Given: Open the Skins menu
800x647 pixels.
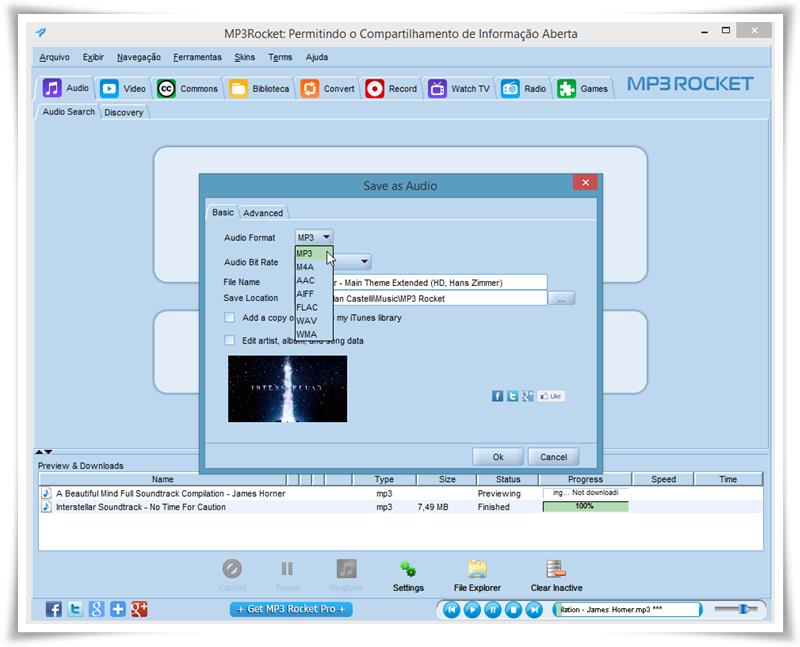Looking at the screenshot, I should [x=244, y=57].
